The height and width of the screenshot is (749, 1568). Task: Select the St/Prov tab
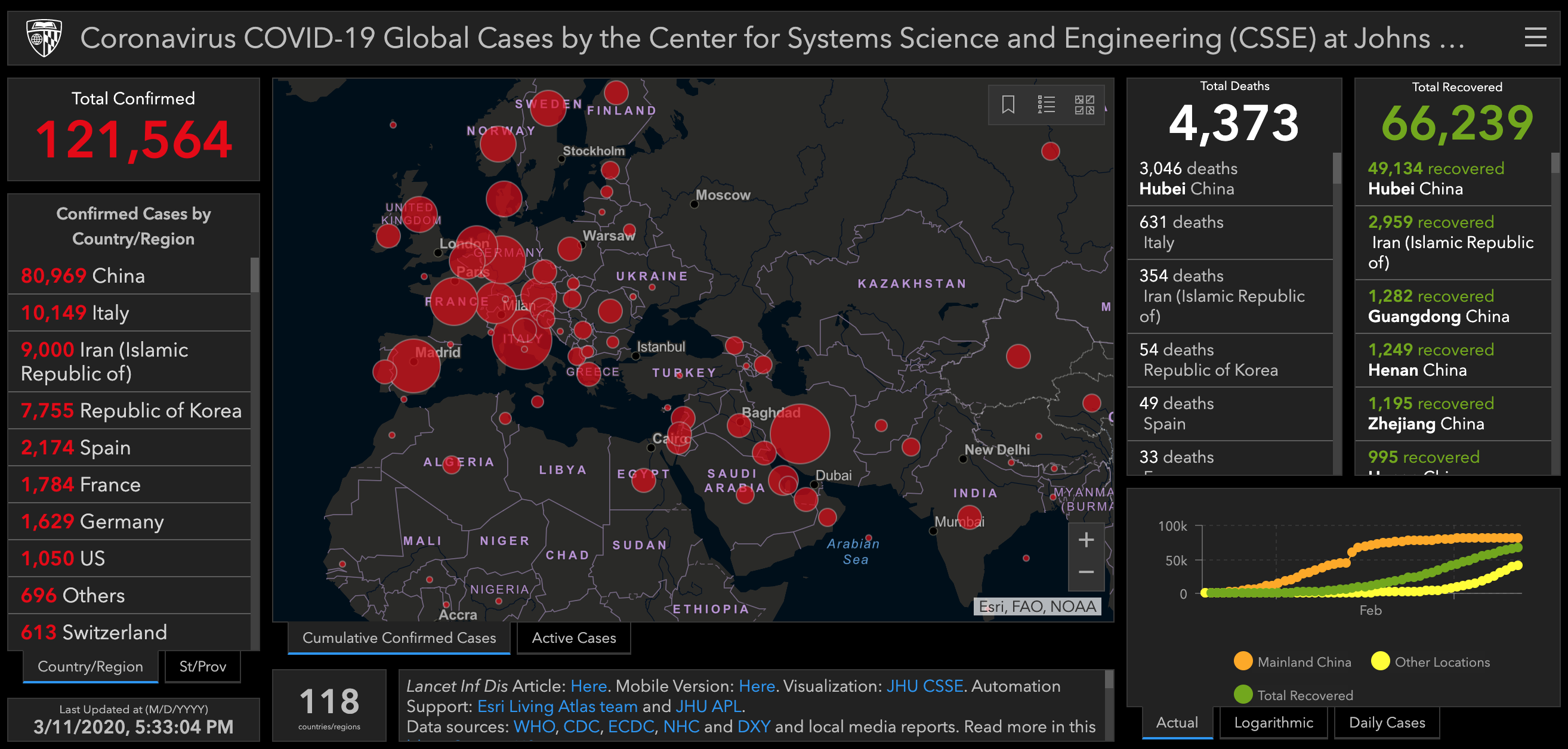click(x=202, y=666)
